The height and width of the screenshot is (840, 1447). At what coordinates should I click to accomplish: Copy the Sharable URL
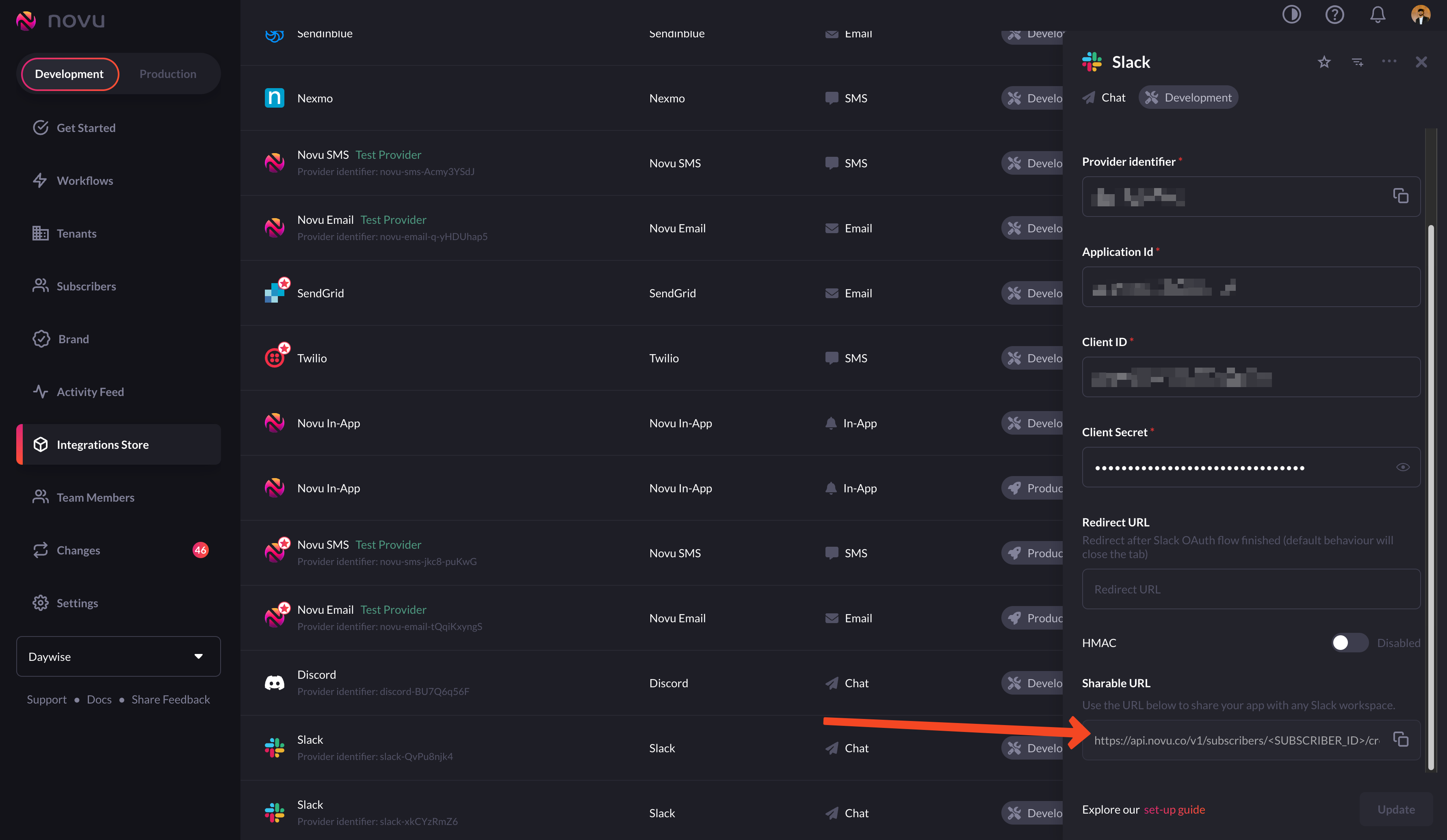tap(1401, 740)
